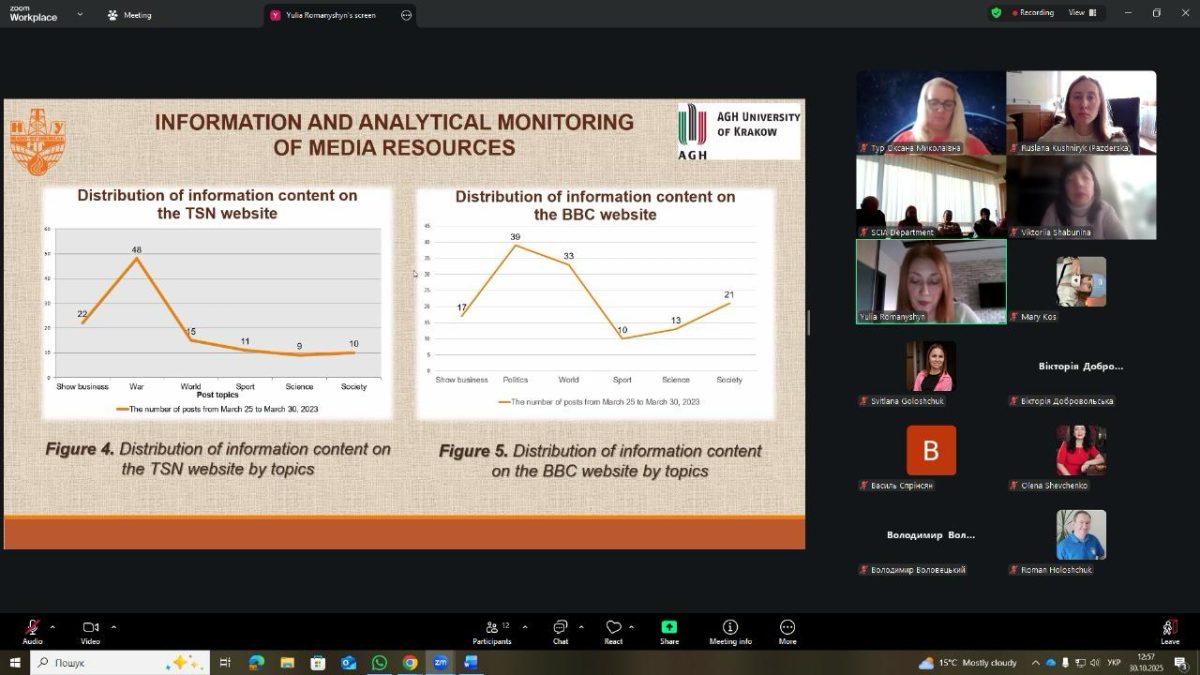Click the green encryption shield icon
This screenshot has width=1200, height=675.
(996, 13)
